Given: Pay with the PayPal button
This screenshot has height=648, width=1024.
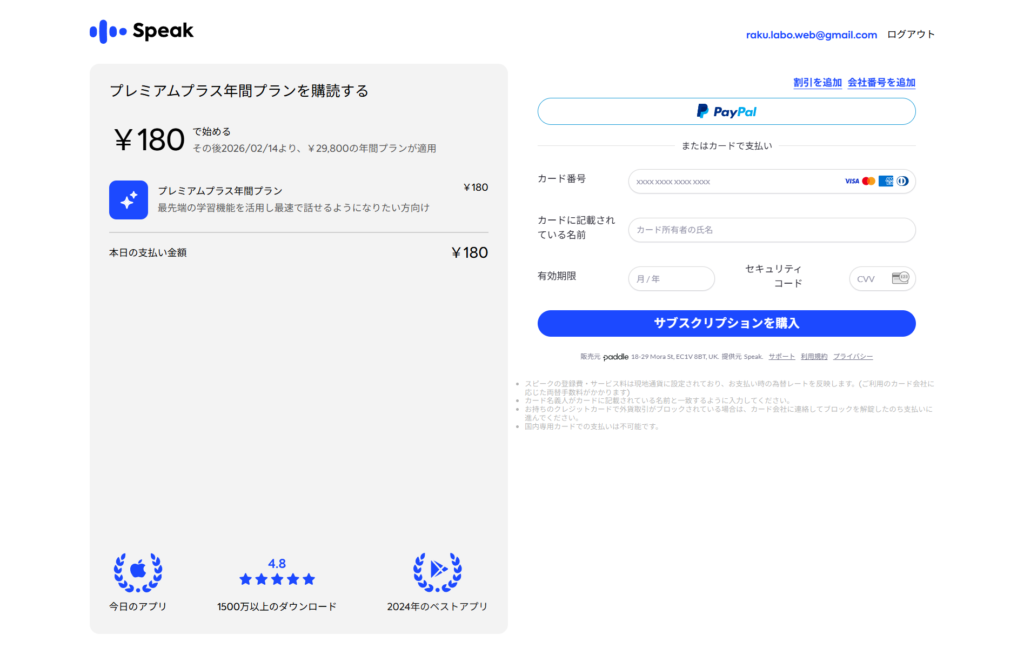Looking at the screenshot, I should [x=726, y=111].
